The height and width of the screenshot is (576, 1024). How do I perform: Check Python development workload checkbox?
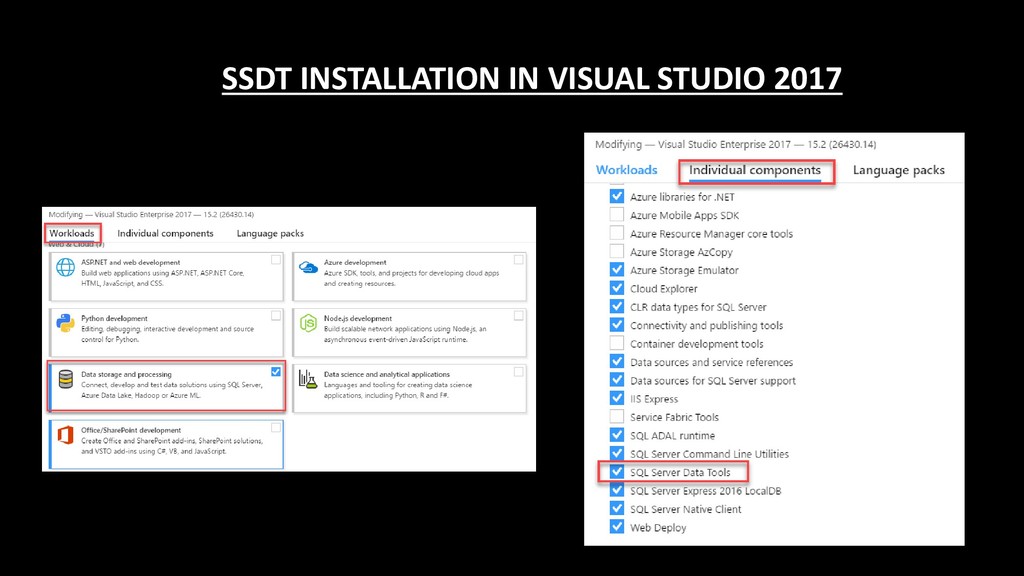click(x=276, y=316)
